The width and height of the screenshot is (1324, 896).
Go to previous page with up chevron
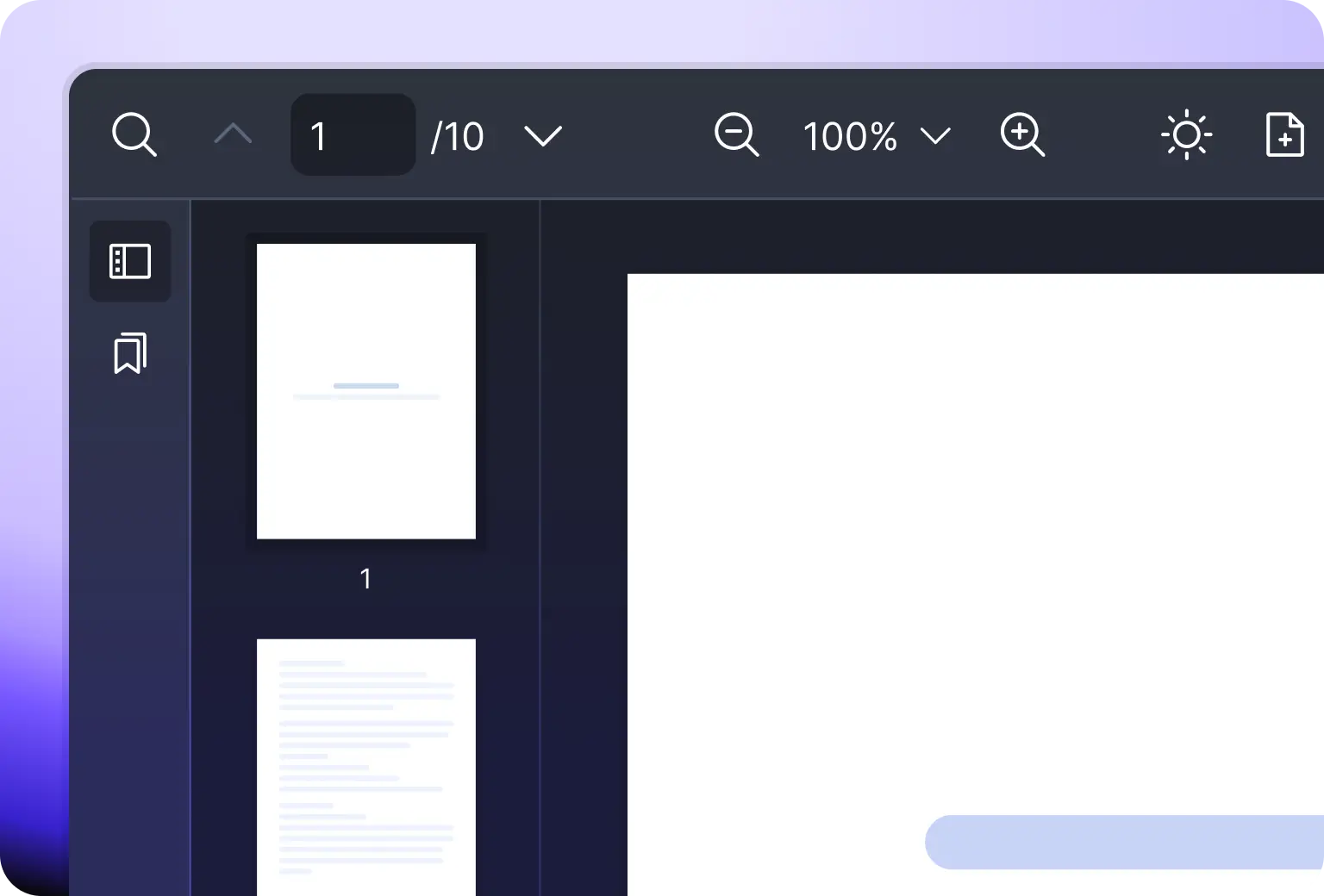click(x=233, y=134)
